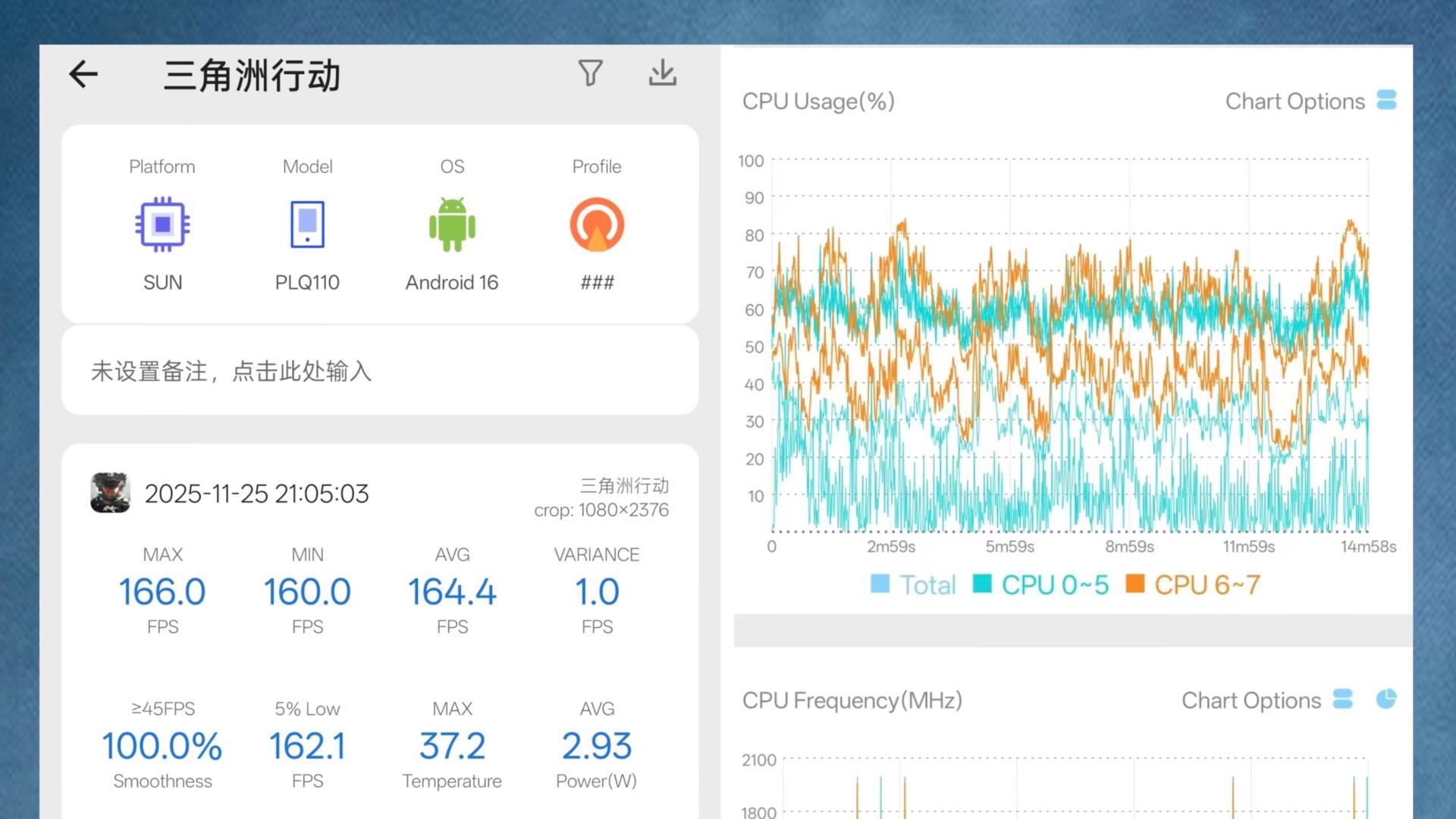Open the filter funnel icon
The image size is (1456, 819).
tap(590, 74)
